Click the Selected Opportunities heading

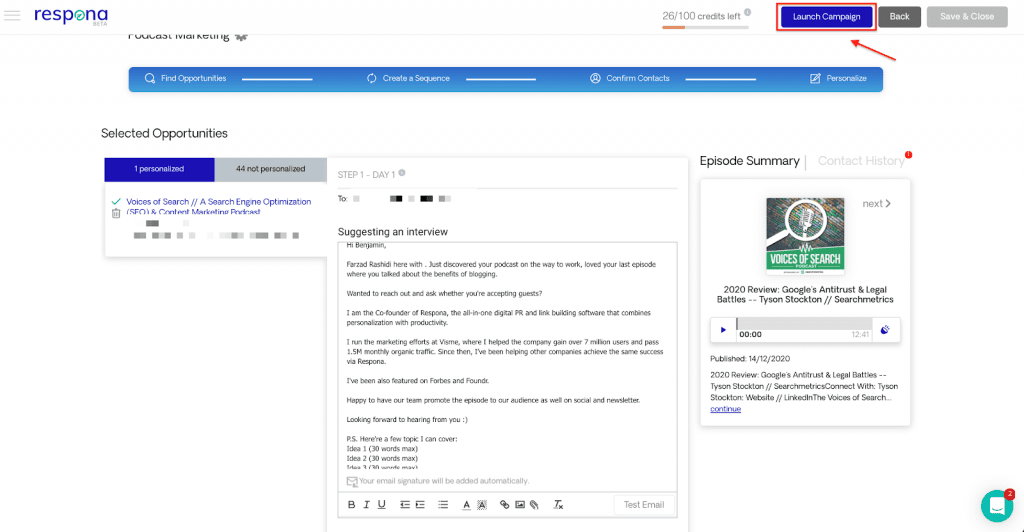164,133
